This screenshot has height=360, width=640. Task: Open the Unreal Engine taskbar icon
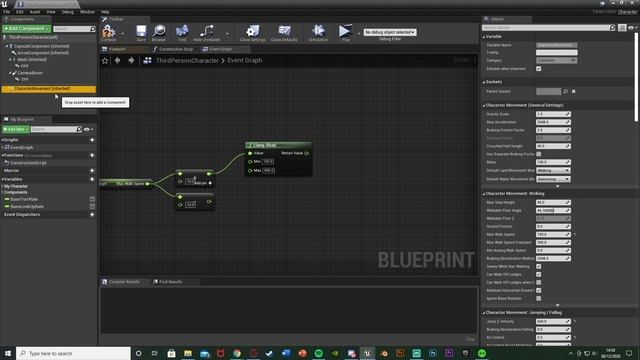click(367, 353)
